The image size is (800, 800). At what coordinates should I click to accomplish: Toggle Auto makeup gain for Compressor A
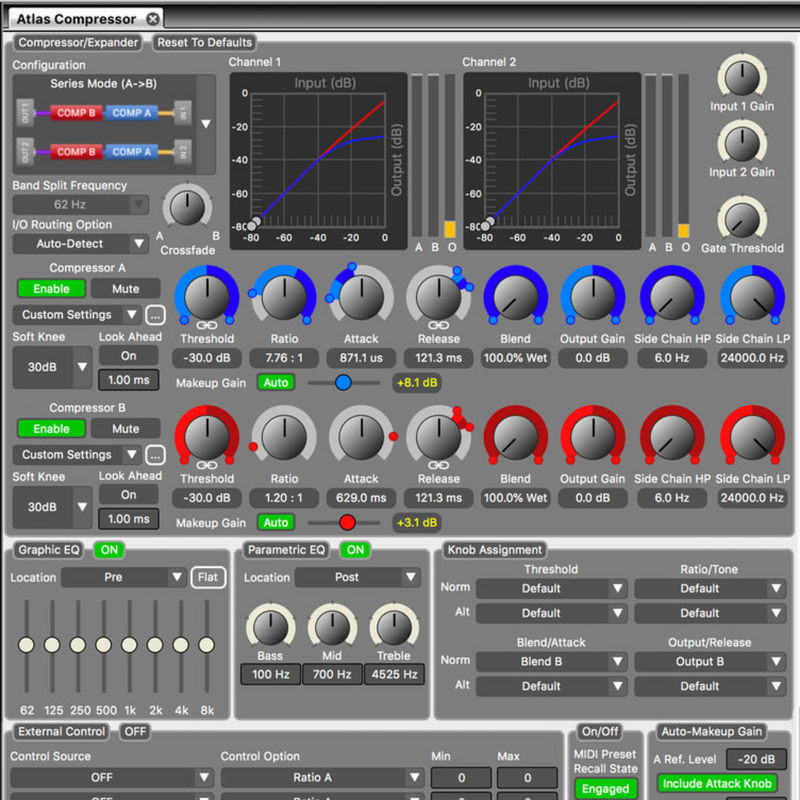pyautogui.click(x=276, y=382)
